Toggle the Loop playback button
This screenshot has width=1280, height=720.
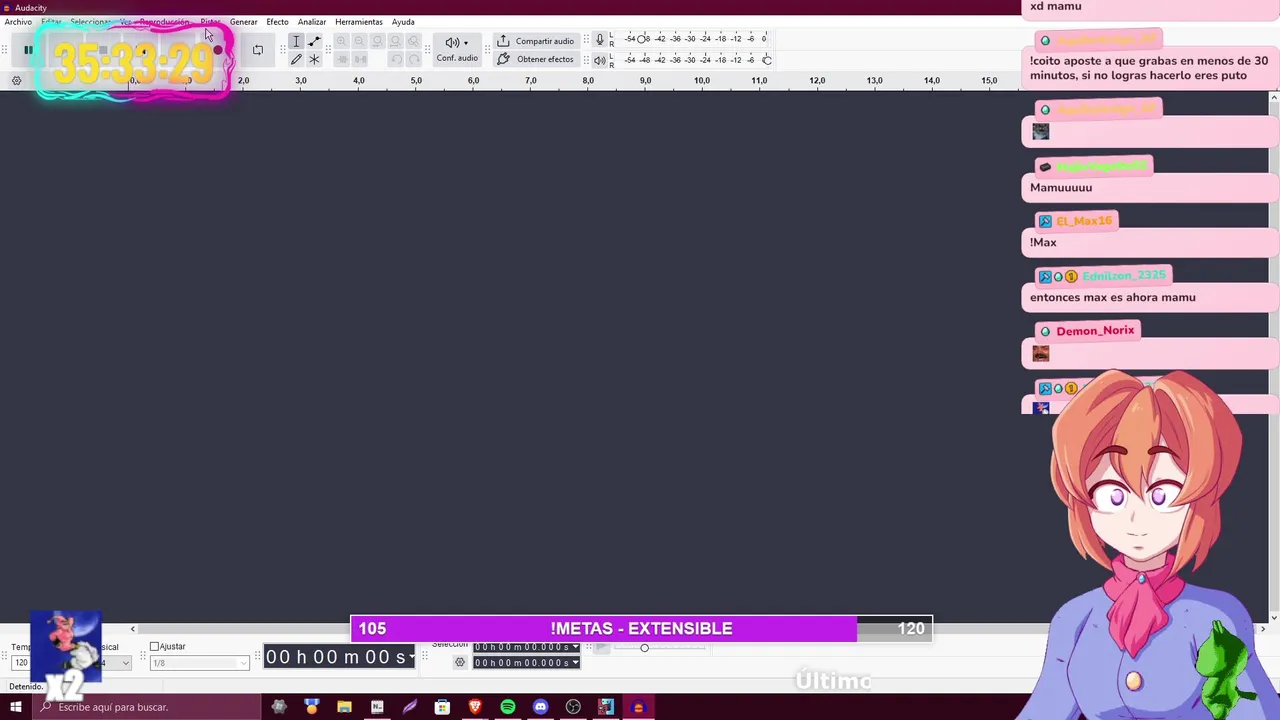[258, 50]
